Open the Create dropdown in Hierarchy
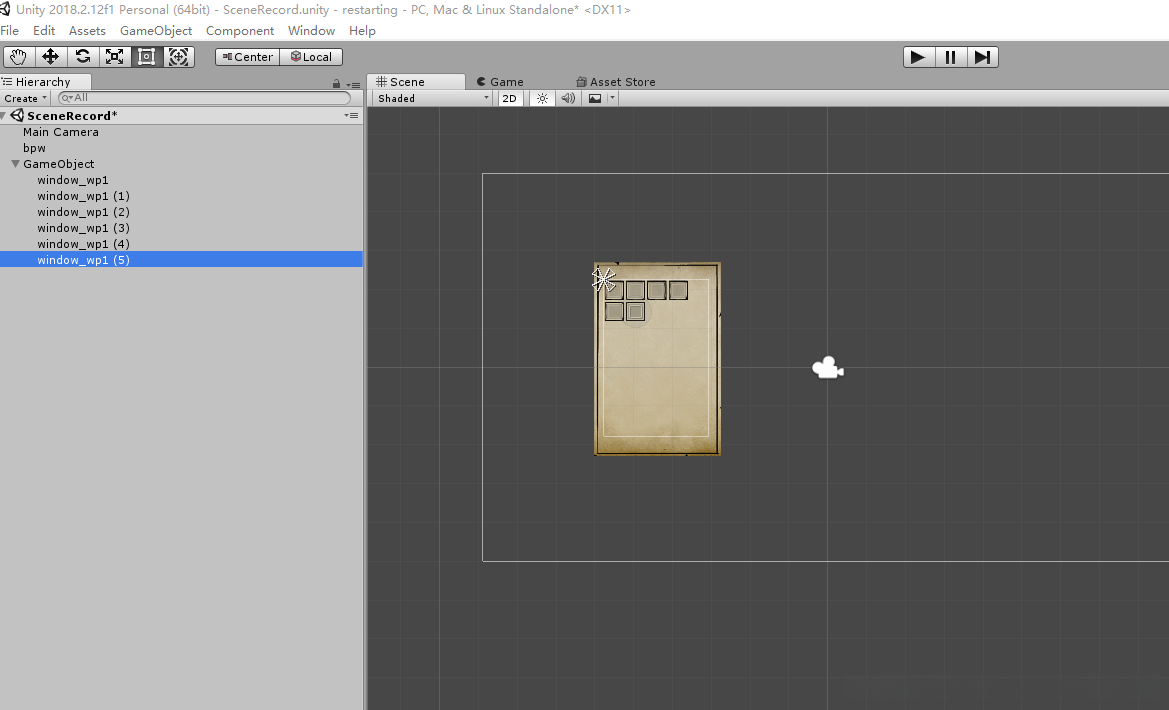 25,98
